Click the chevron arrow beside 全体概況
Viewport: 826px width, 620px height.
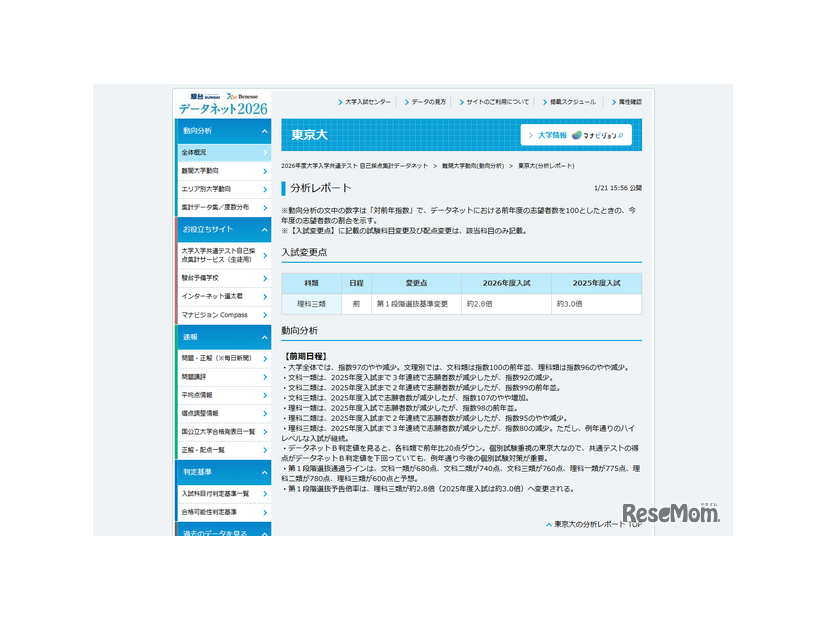coord(265,153)
